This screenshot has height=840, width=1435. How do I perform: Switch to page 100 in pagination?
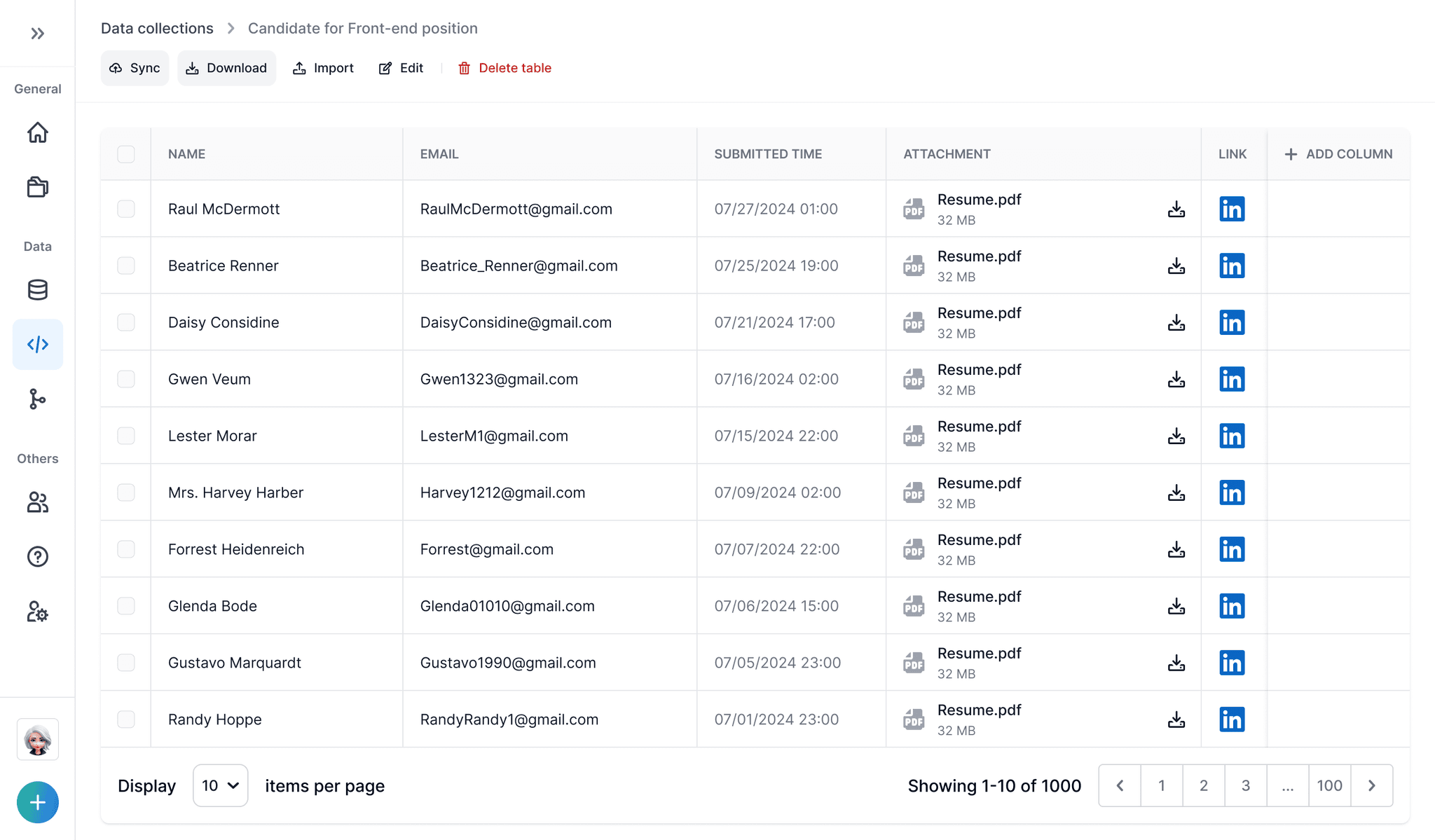pos(1329,785)
